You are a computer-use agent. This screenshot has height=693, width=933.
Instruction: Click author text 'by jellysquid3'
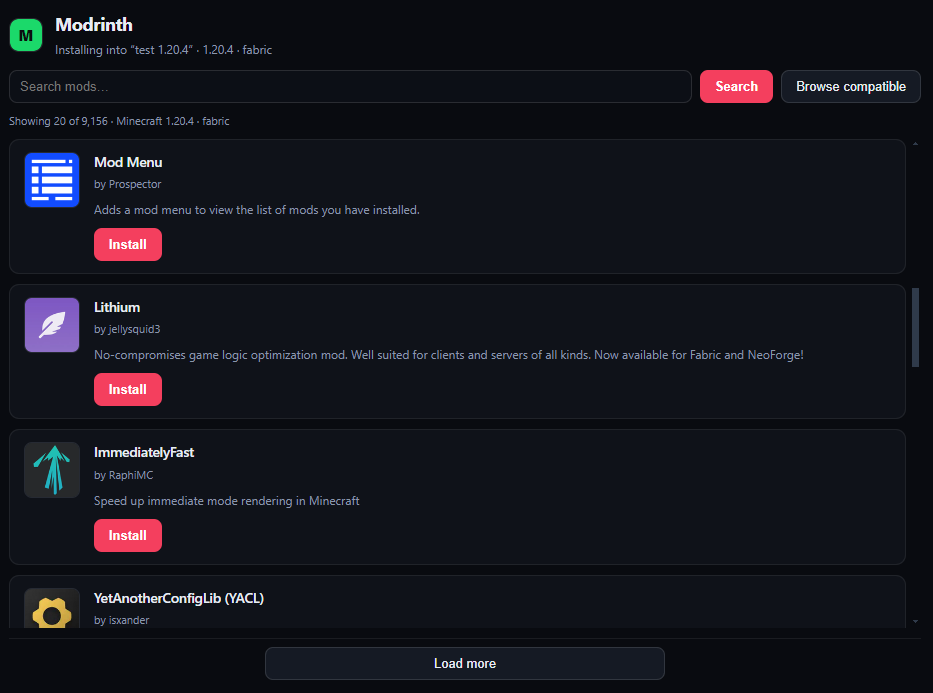[x=127, y=330]
